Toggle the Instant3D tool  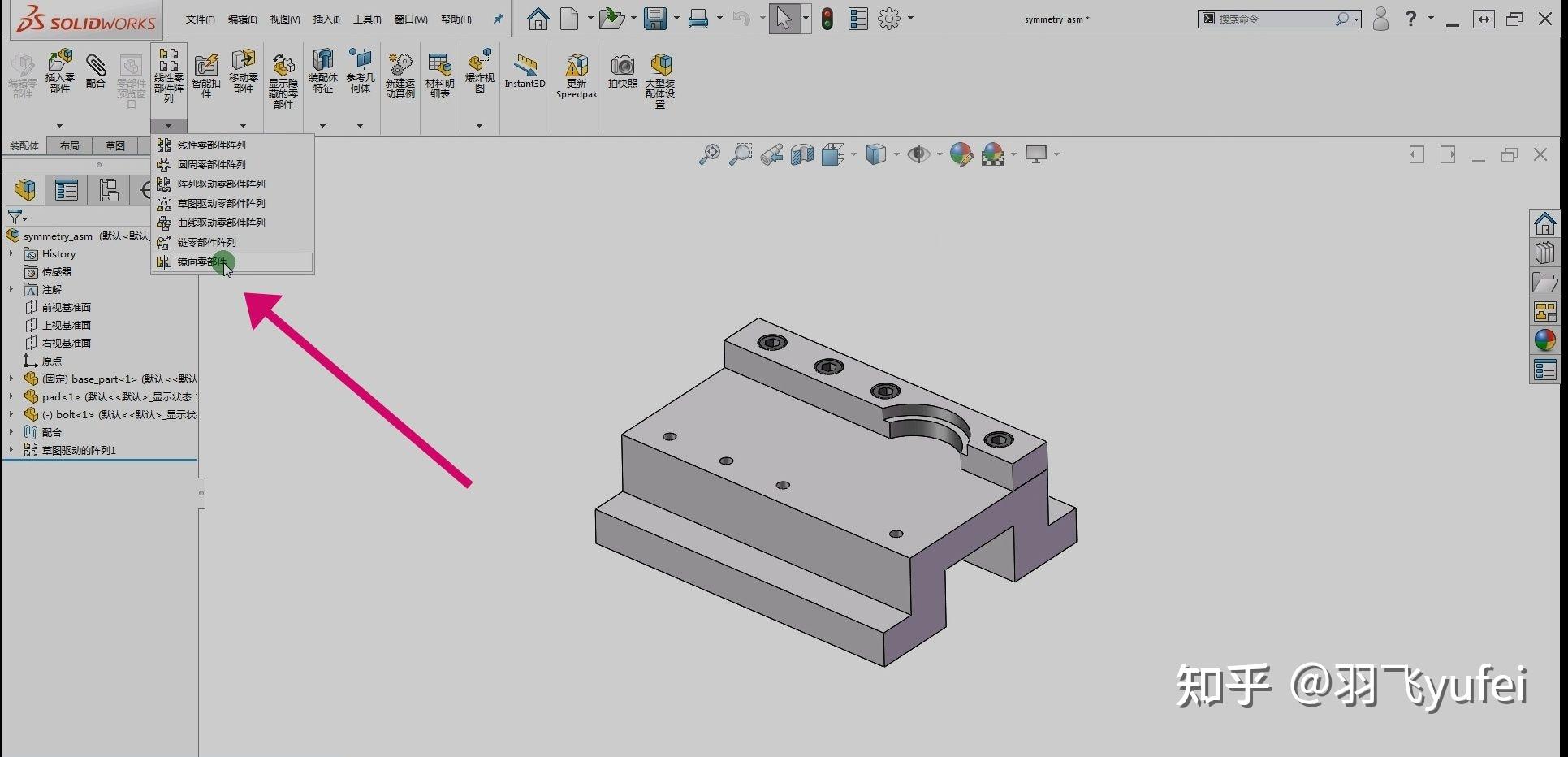(x=525, y=71)
